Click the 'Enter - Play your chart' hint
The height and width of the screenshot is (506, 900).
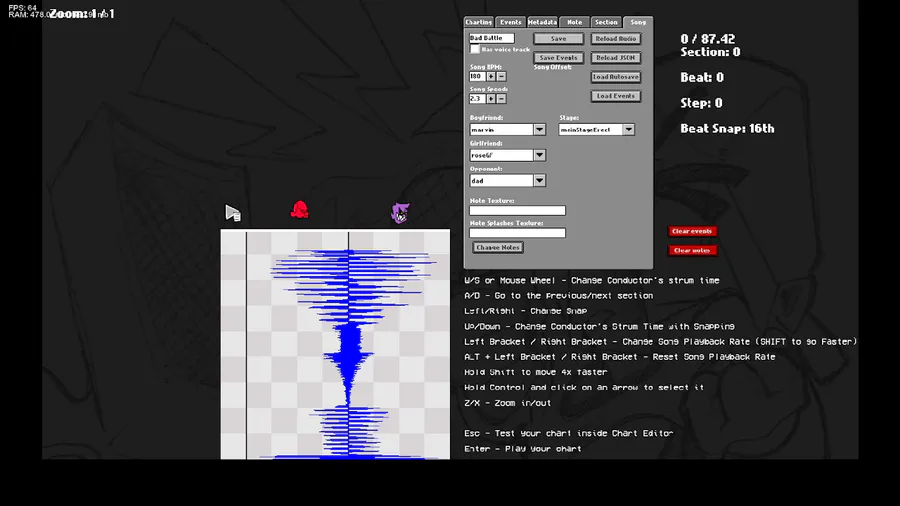click(523, 449)
